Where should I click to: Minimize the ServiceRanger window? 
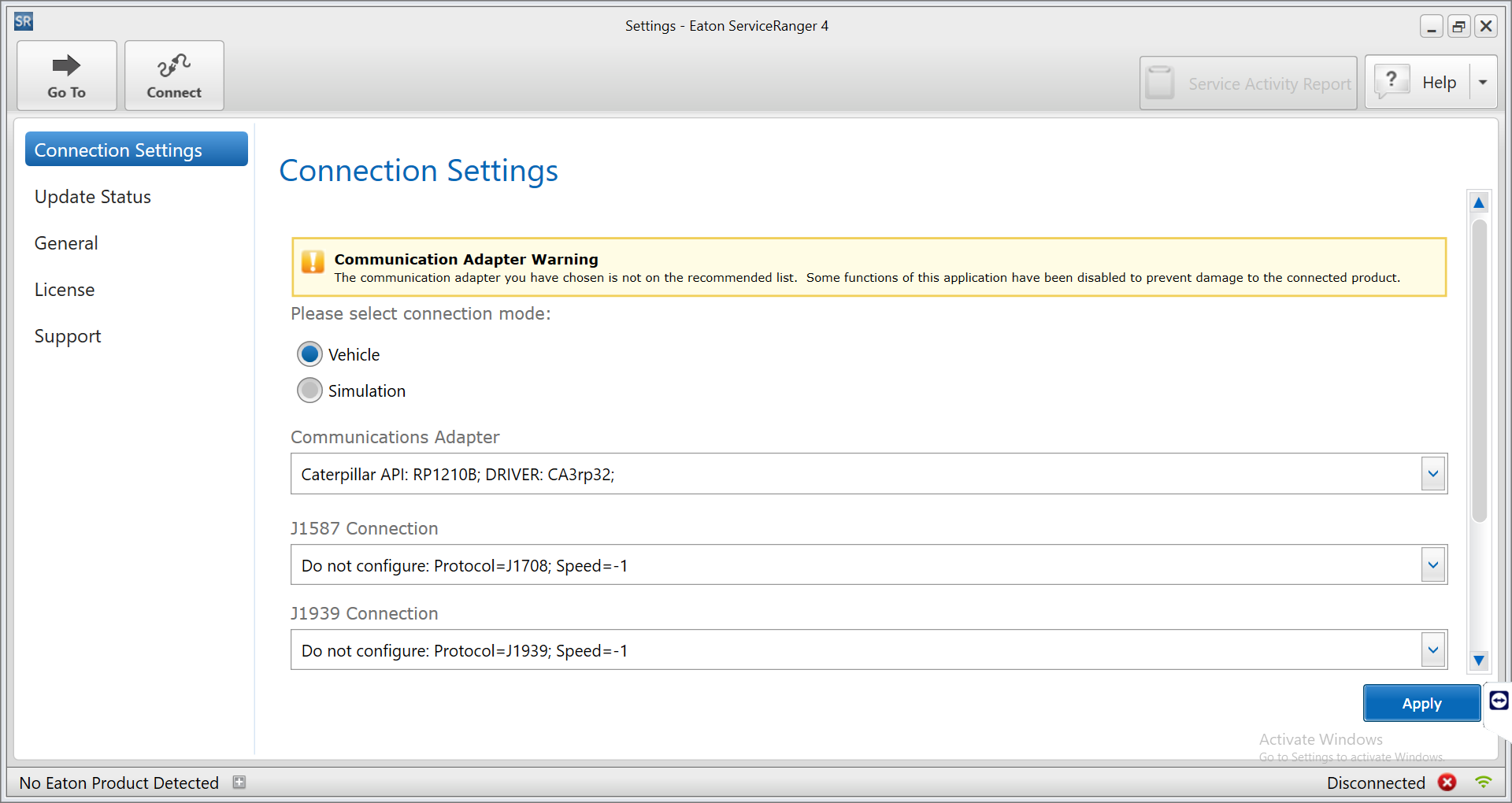(x=1432, y=26)
